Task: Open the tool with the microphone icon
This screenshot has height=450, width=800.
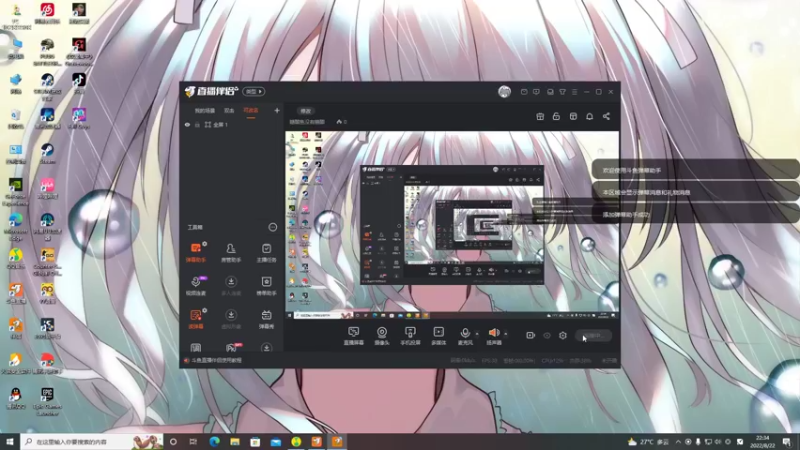Action: pos(196,286)
